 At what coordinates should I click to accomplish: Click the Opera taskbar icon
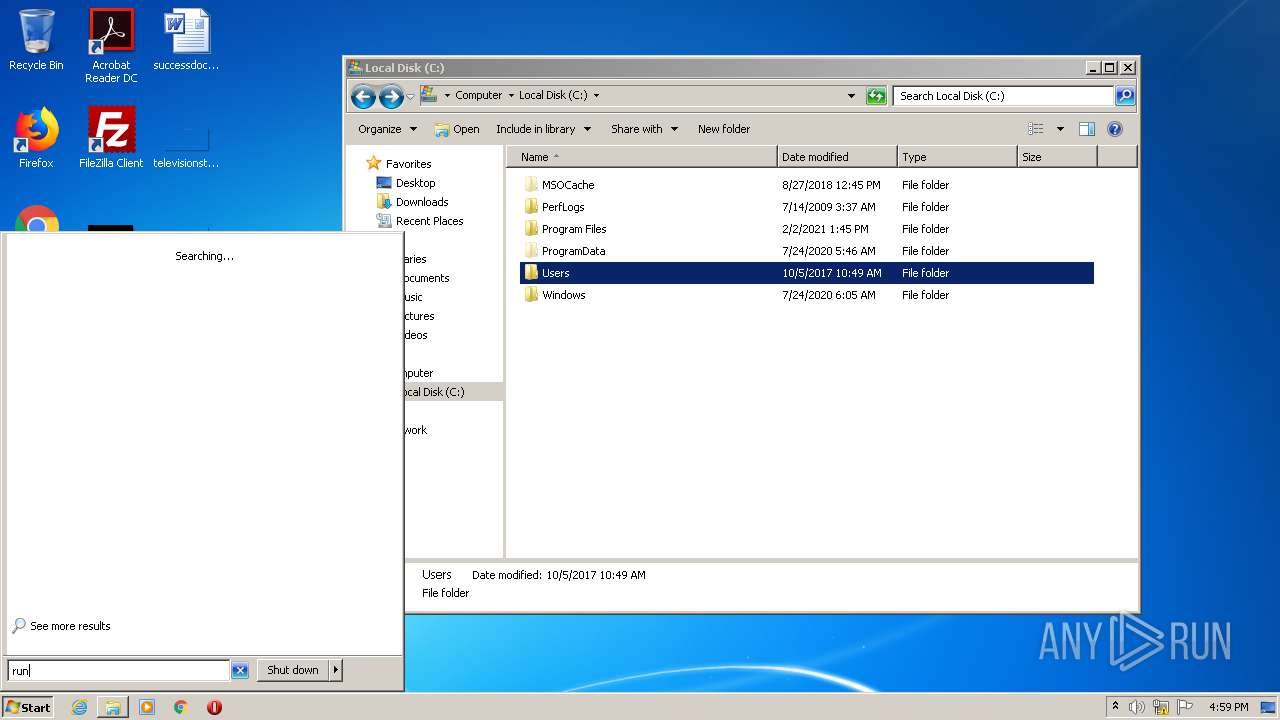214,707
